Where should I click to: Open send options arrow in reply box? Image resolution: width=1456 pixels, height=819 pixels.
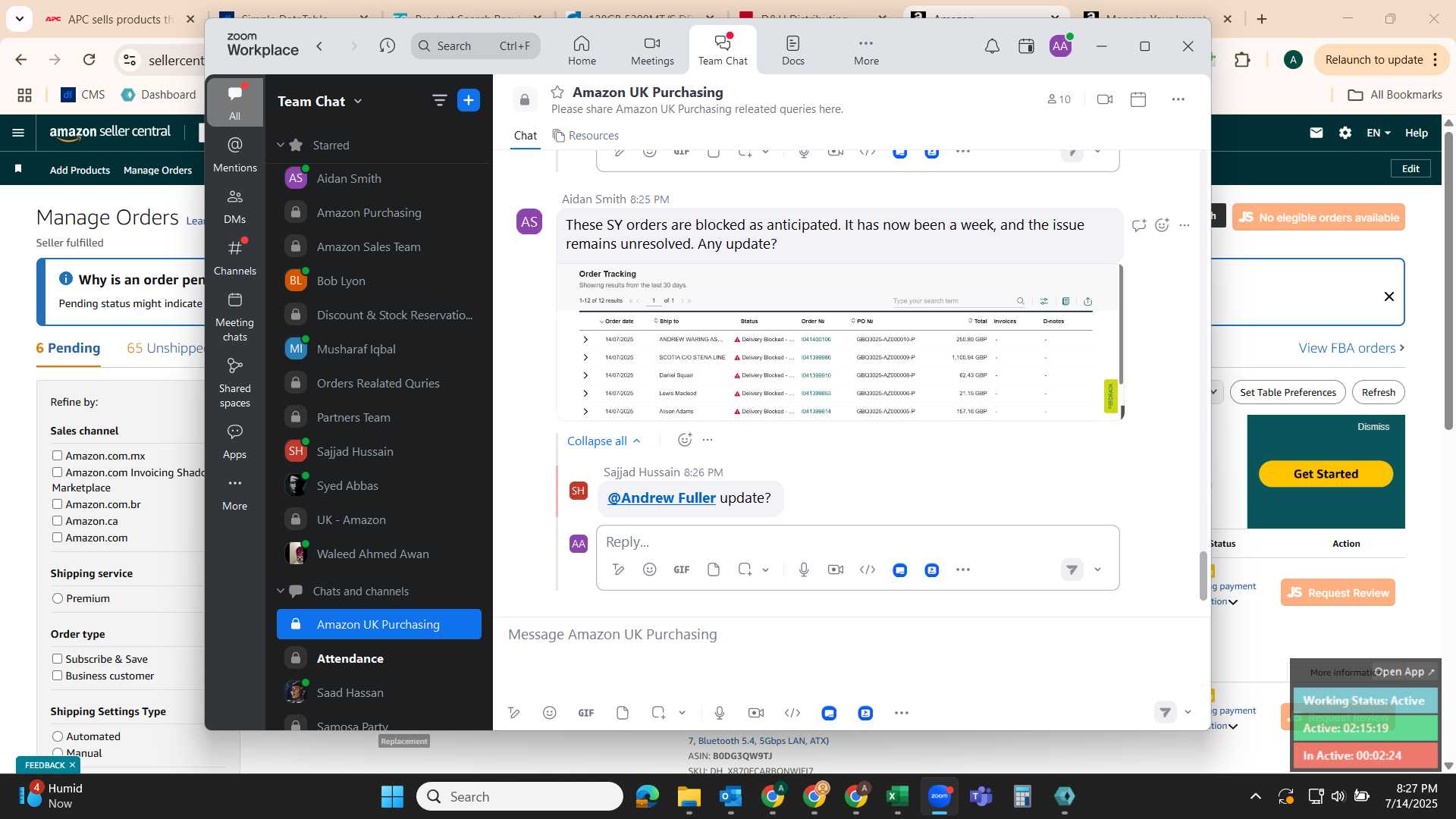1097,570
